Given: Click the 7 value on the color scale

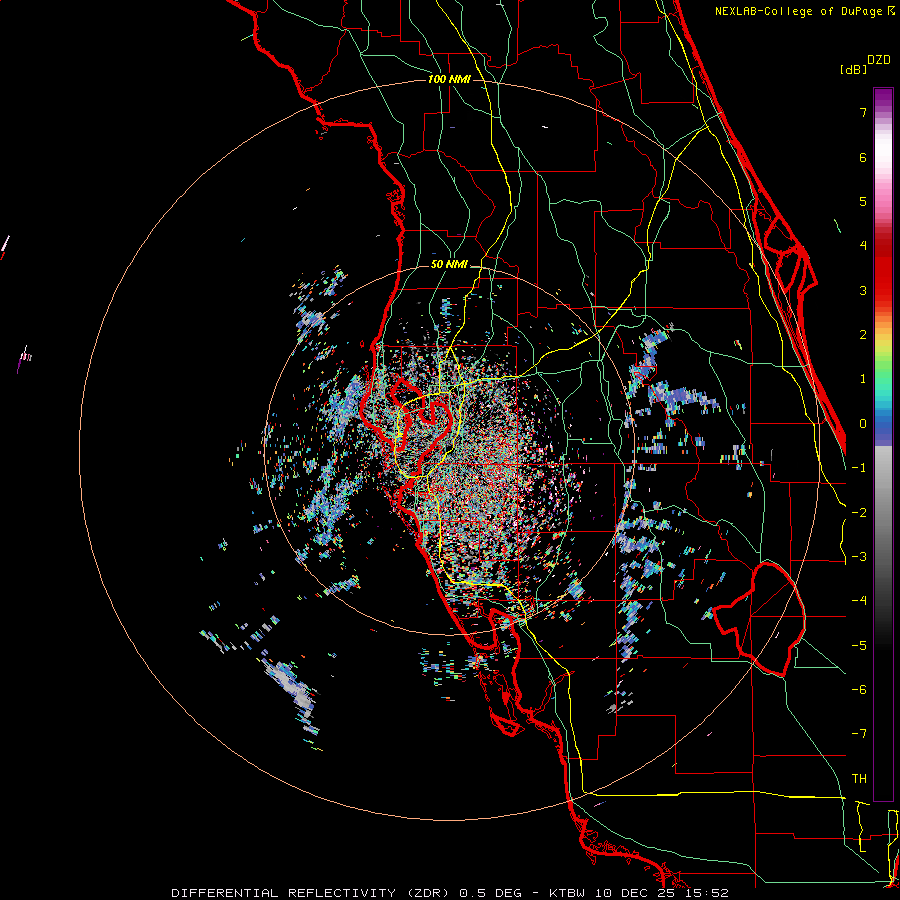Looking at the screenshot, I should point(863,112).
